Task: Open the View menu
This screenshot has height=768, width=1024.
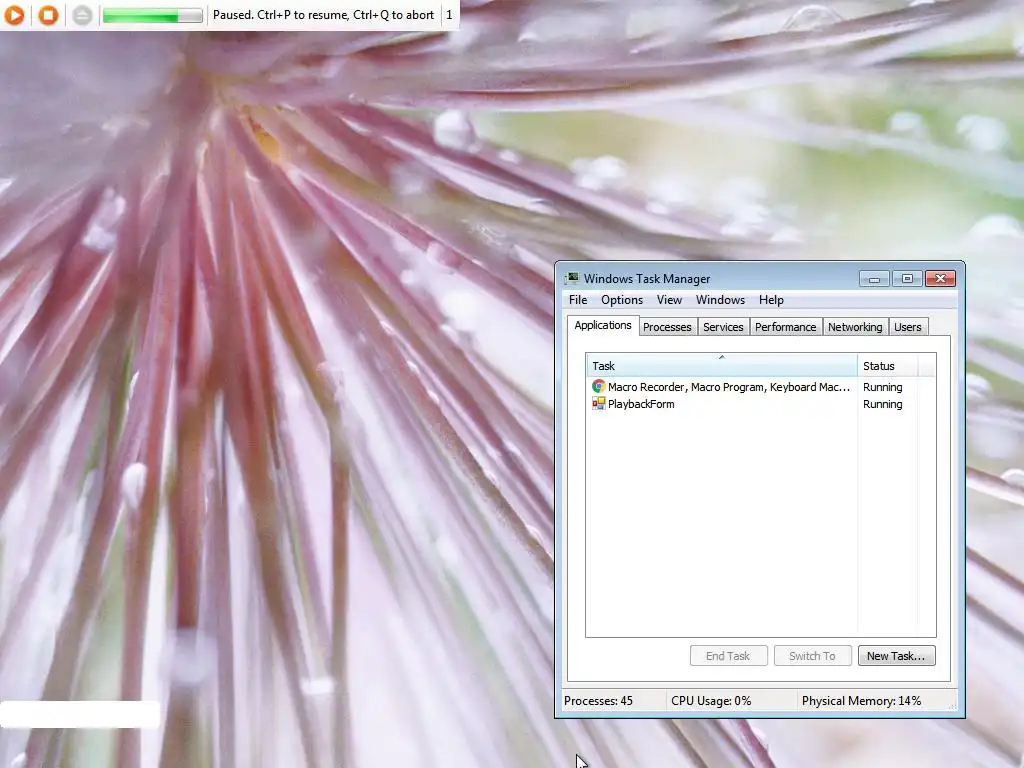Action: [669, 300]
